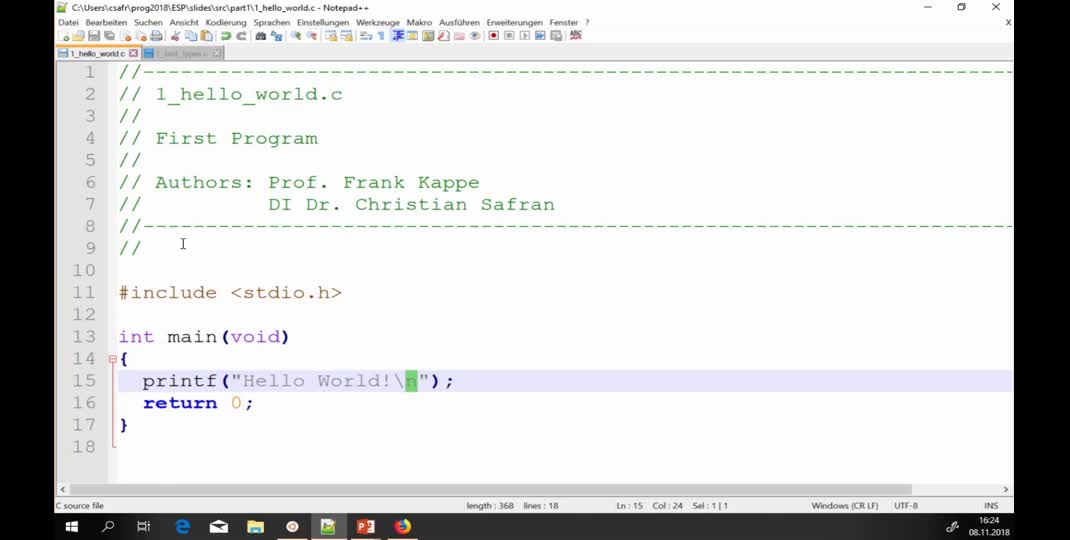The width and height of the screenshot is (1070, 540).
Task: Click the ABC spell check icon
Action: point(576,35)
